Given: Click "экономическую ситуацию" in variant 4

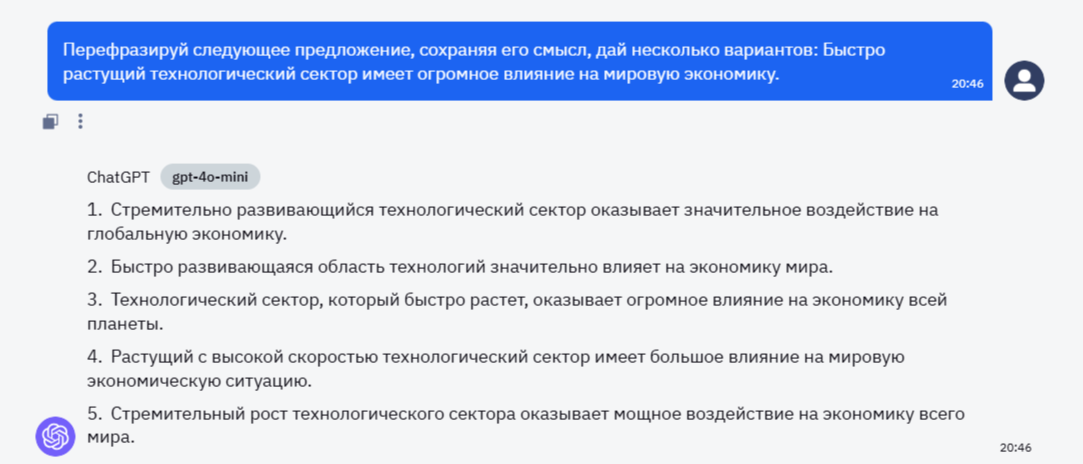Looking at the screenshot, I should pos(199,381).
